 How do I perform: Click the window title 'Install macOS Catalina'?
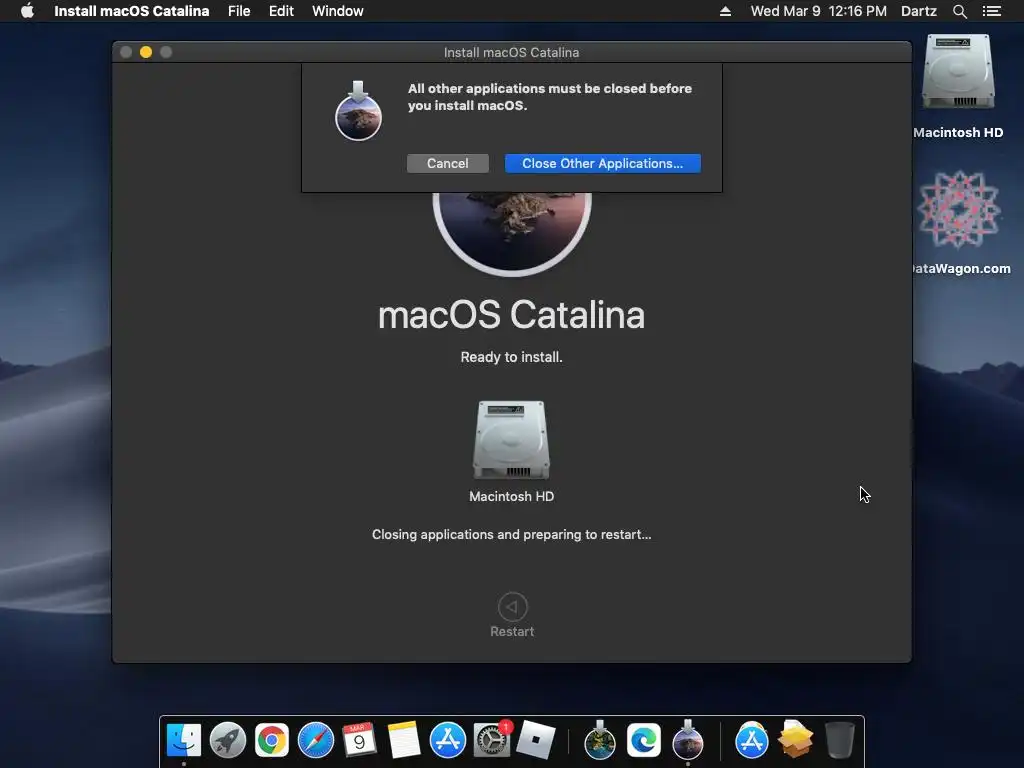point(511,52)
